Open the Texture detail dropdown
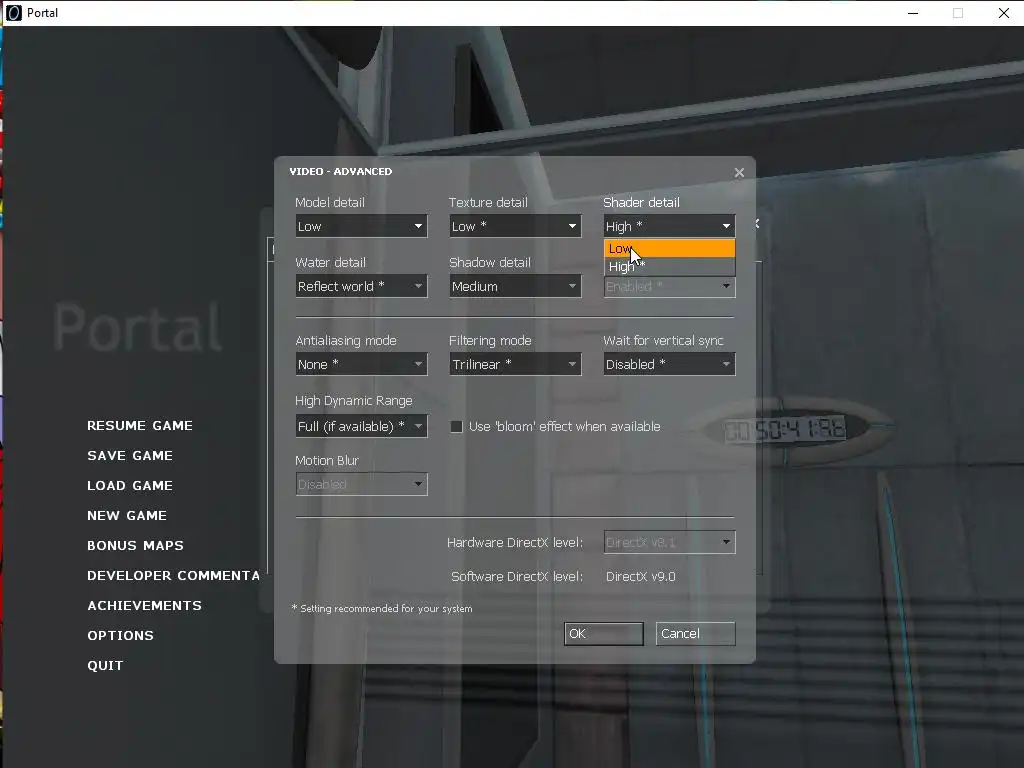The height and width of the screenshot is (768, 1024). pyautogui.click(x=515, y=226)
